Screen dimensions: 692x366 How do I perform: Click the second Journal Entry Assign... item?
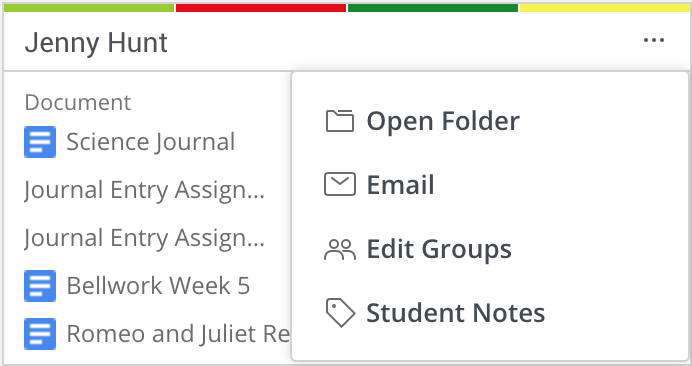coord(144,238)
